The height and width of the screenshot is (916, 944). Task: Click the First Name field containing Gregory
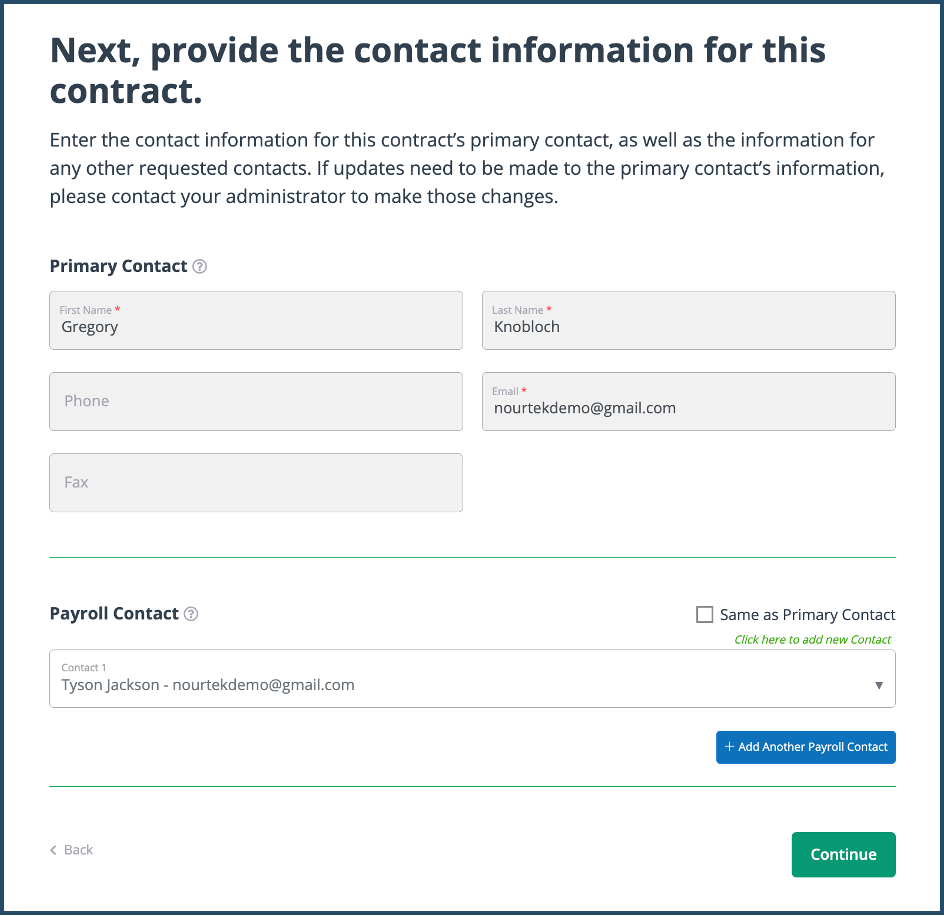click(x=255, y=321)
